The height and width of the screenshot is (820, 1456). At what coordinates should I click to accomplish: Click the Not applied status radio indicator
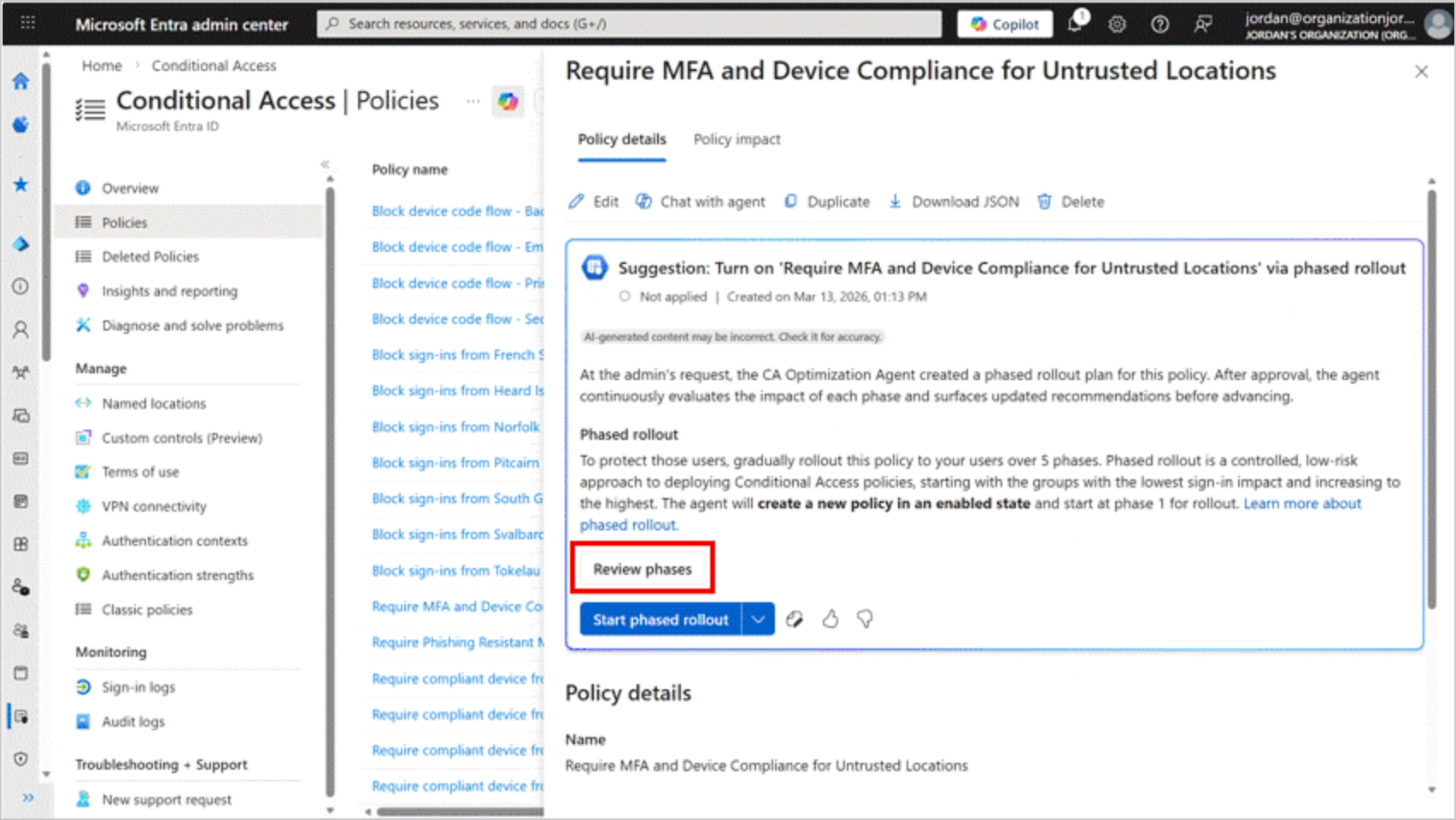click(x=626, y=297)
